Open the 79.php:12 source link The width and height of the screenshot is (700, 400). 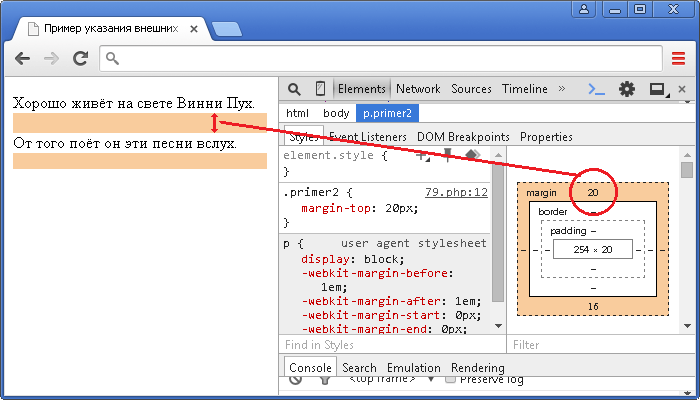456,192
